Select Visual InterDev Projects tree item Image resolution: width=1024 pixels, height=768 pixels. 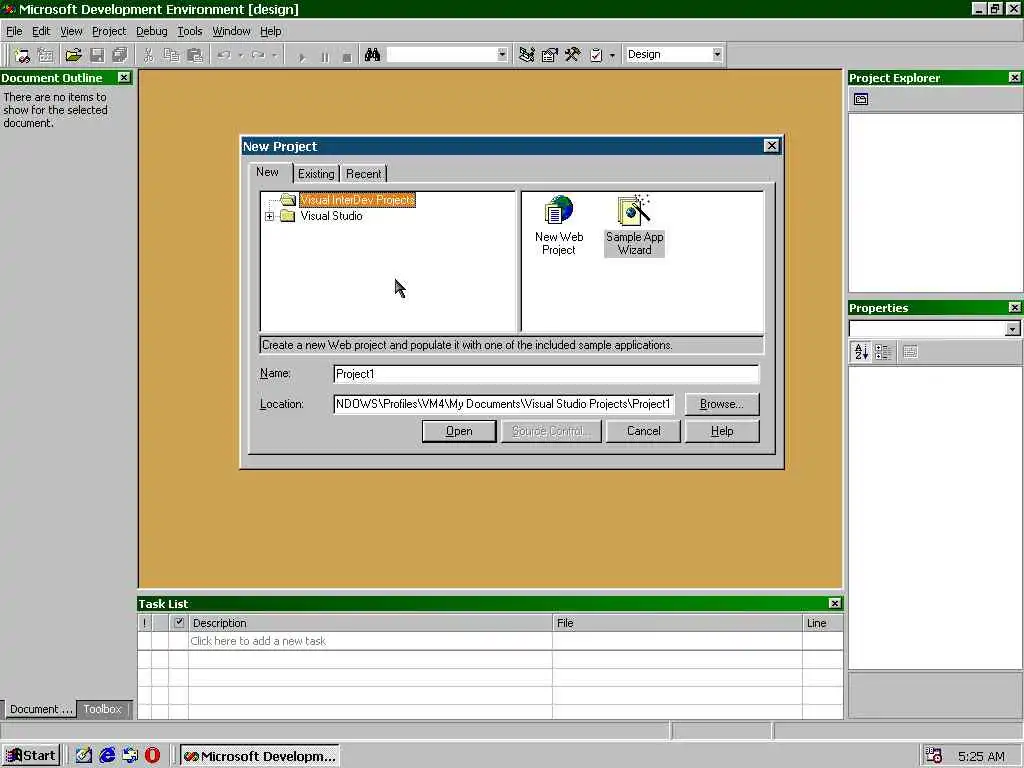pyautogui.click(x=357, y=200)
